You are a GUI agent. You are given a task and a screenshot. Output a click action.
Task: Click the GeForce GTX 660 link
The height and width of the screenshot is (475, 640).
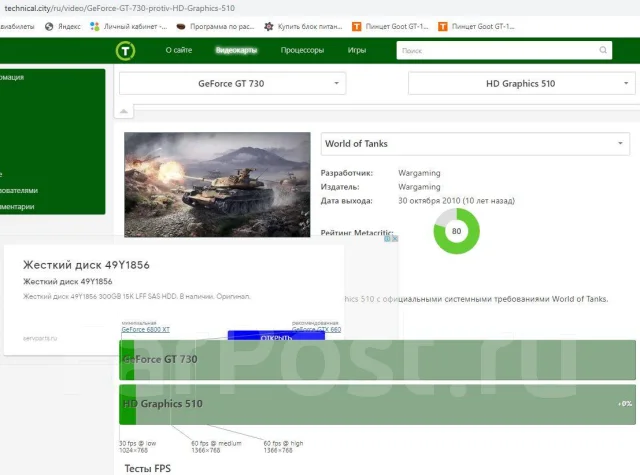[316, 329]
